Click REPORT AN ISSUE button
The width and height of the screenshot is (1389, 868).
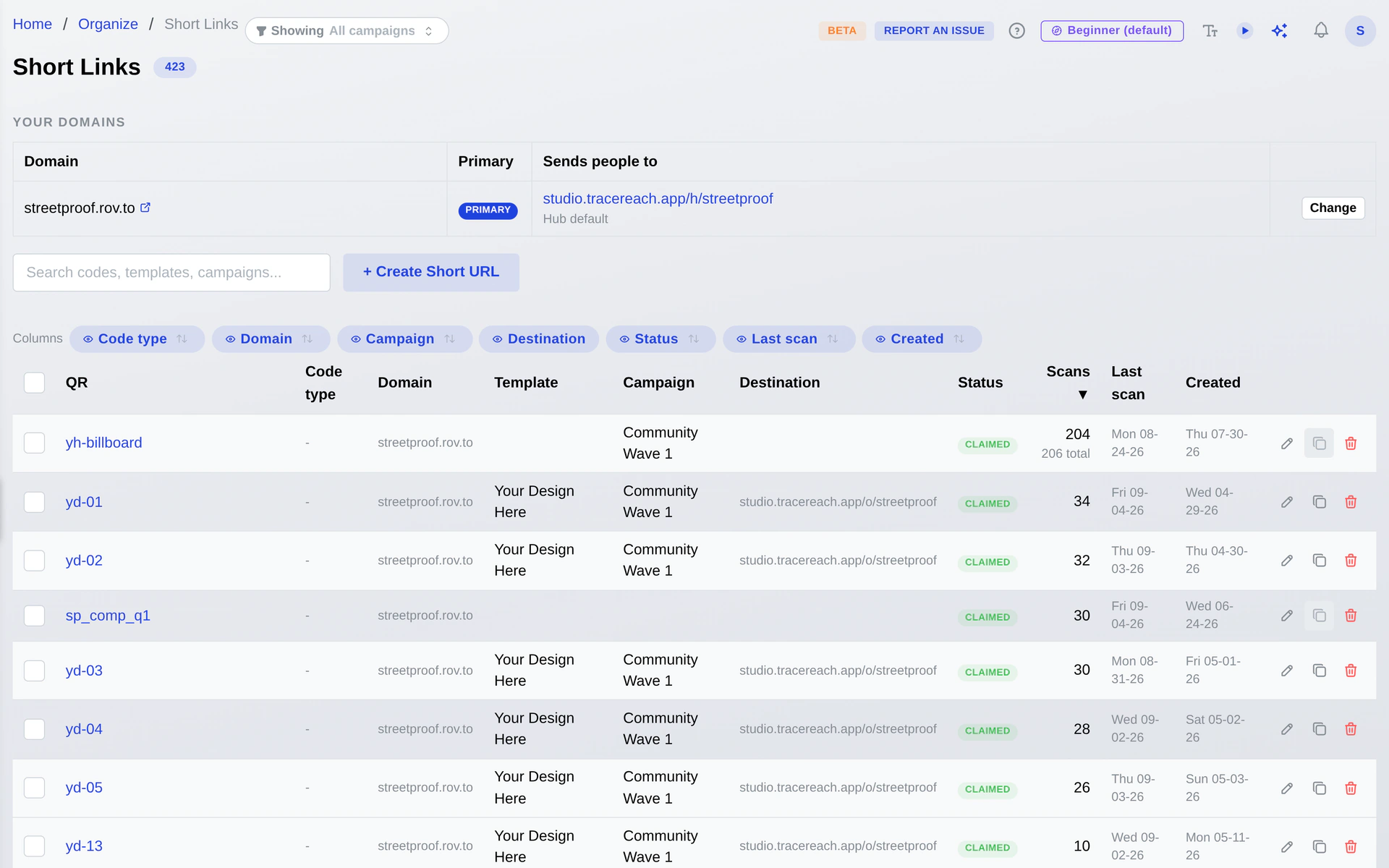[x=934, y=31]
